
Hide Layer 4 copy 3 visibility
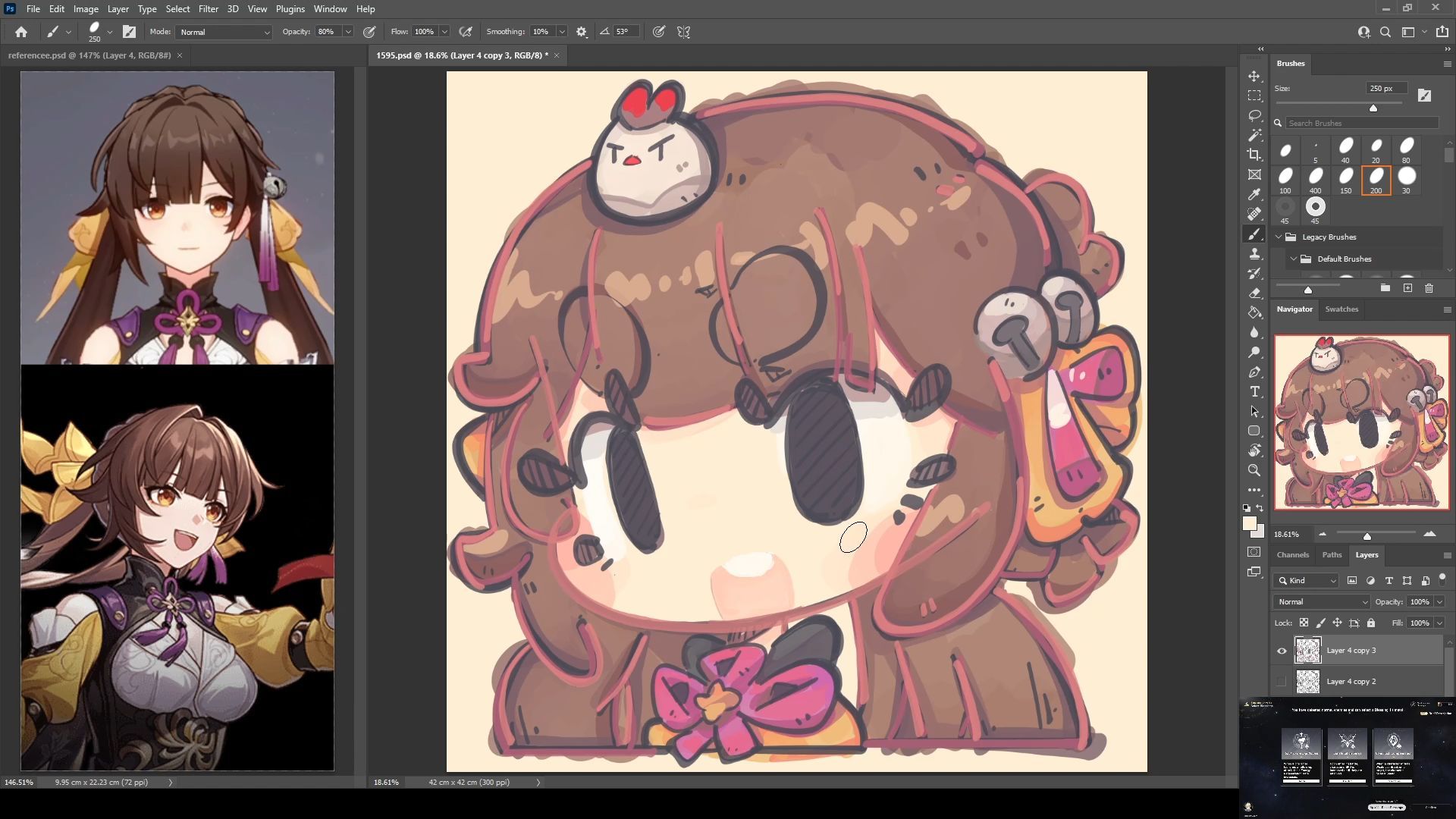pos(1282,651)
